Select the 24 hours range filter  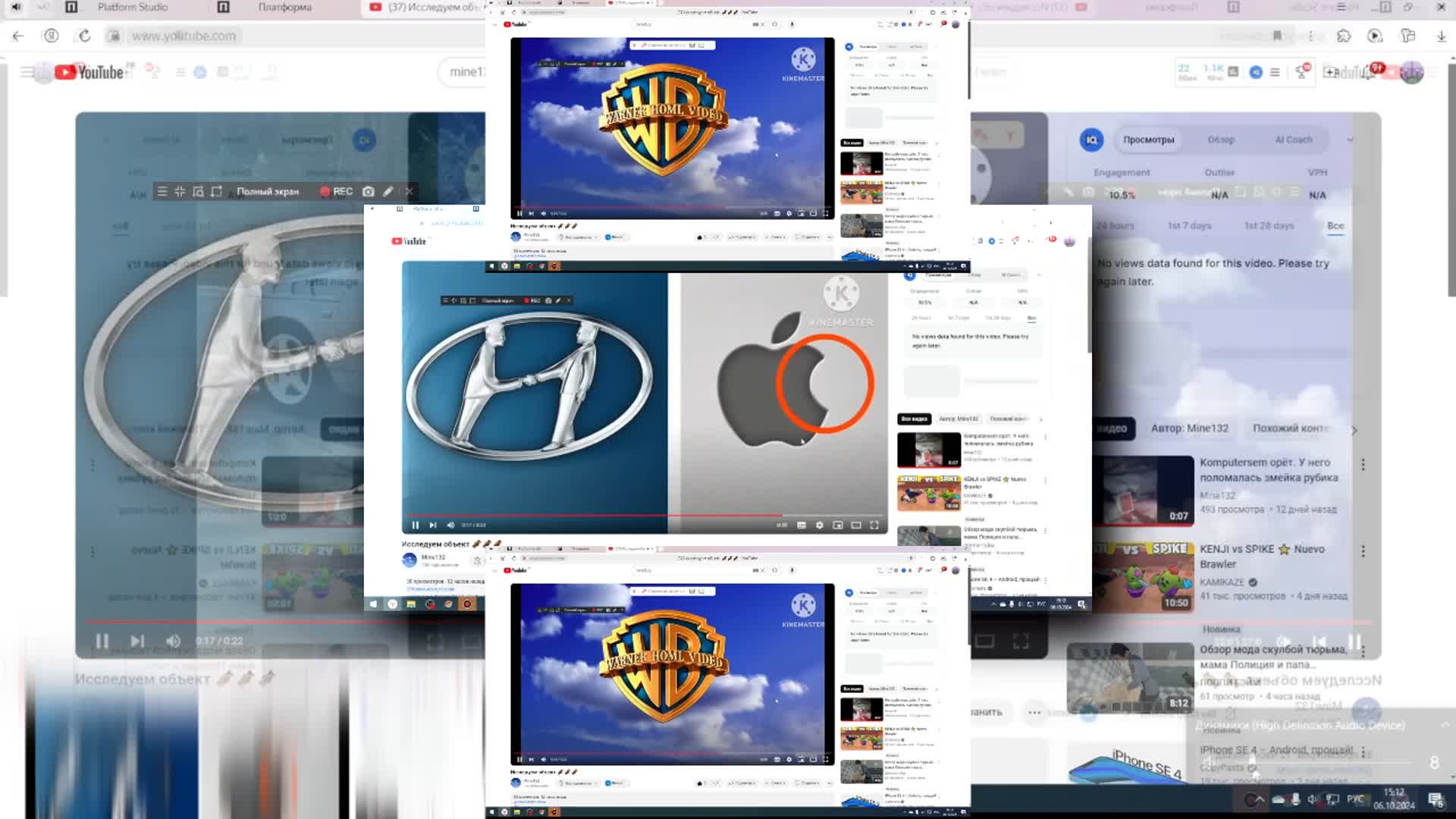(1115, 226)
